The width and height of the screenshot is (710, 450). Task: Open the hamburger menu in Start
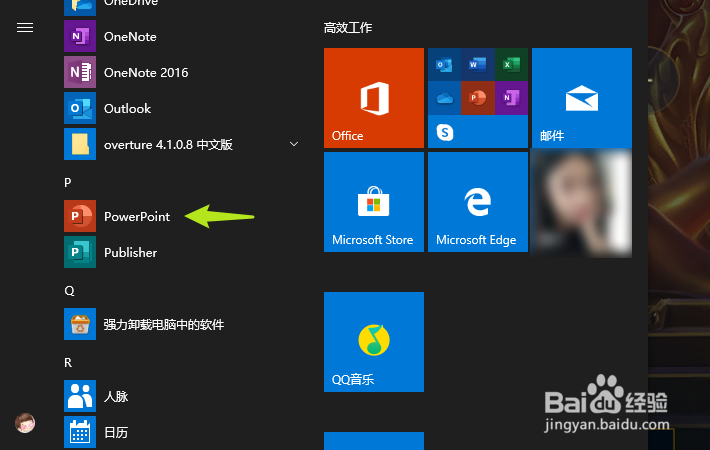[25, 28]
